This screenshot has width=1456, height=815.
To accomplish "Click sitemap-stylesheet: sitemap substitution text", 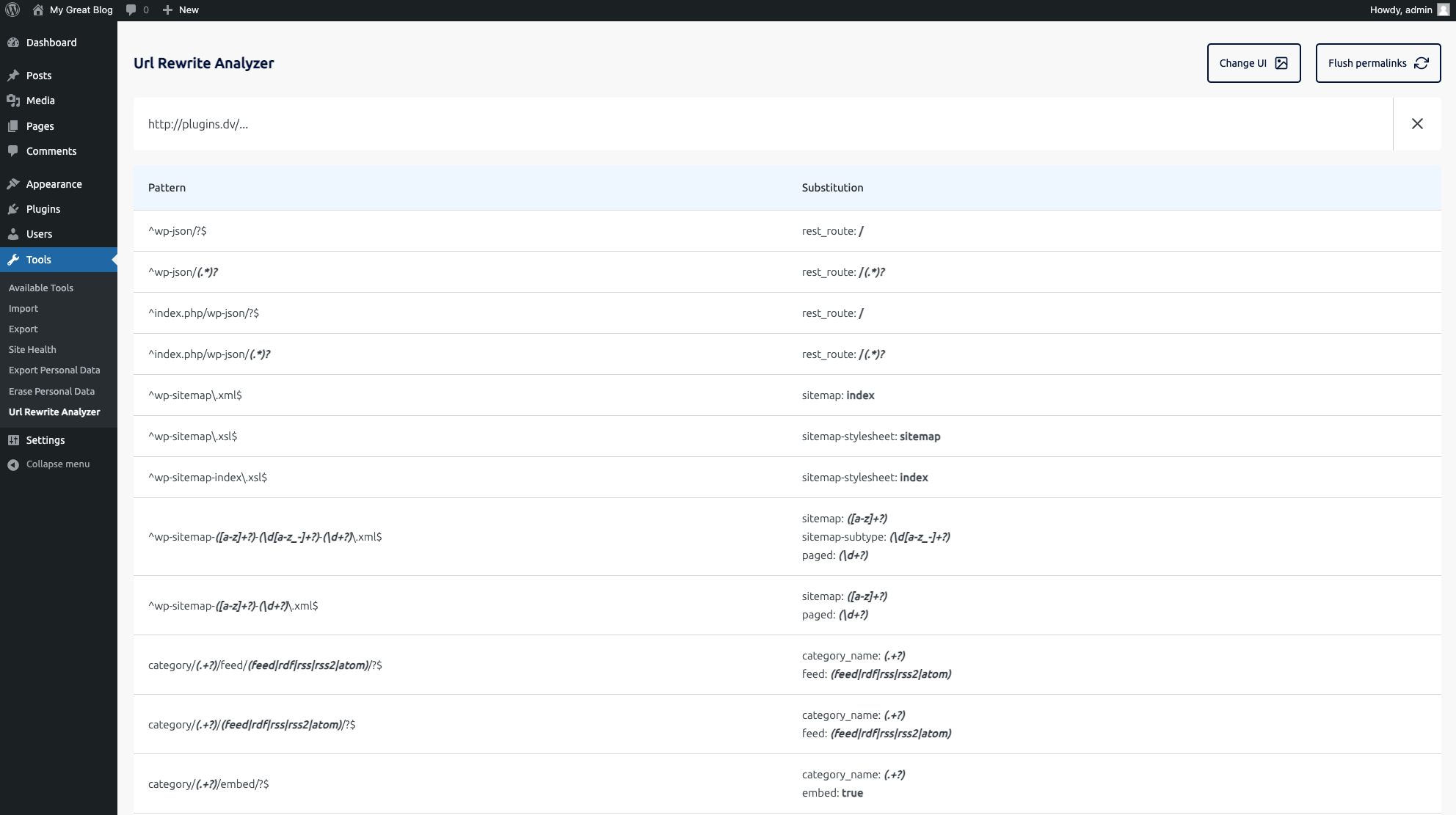I will coord(871,436).
